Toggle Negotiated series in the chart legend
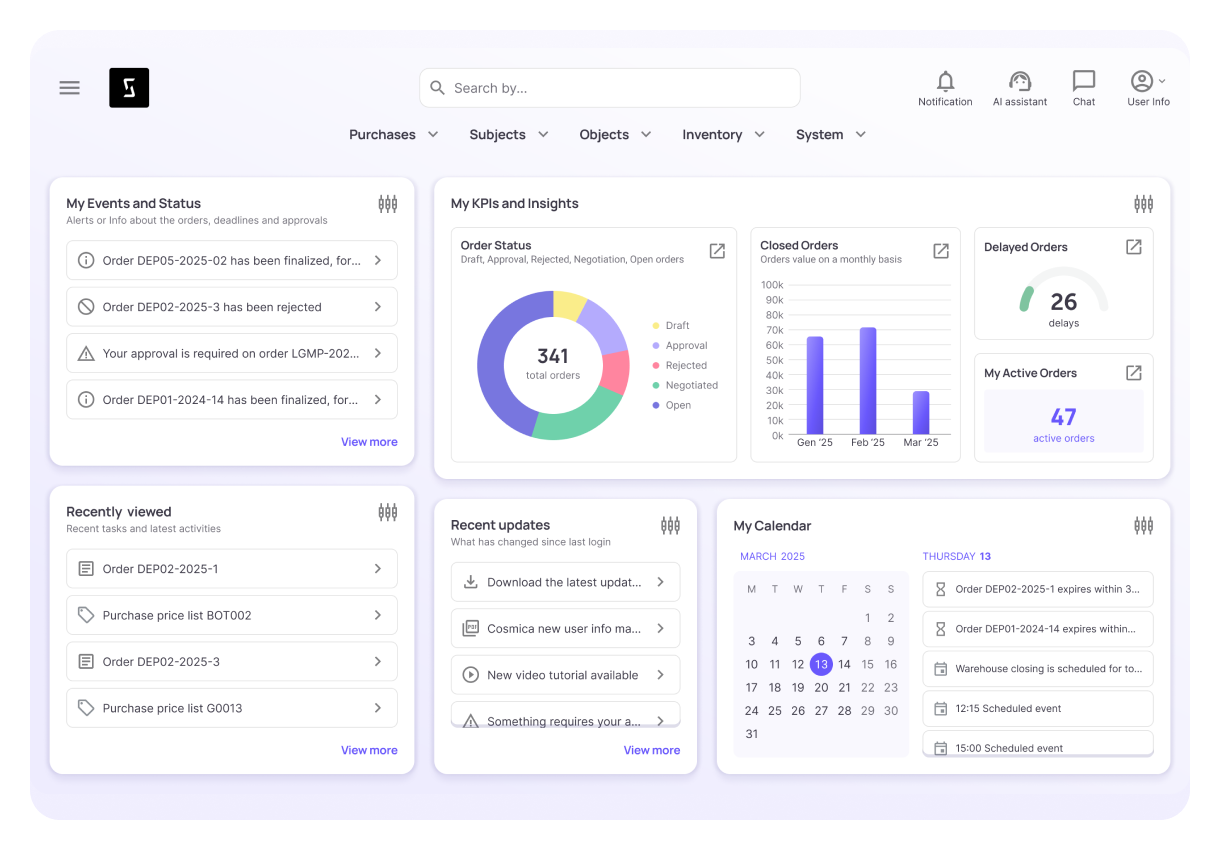Image resolution: width=1220 pixels, height=850 pixels. point(691,386)
